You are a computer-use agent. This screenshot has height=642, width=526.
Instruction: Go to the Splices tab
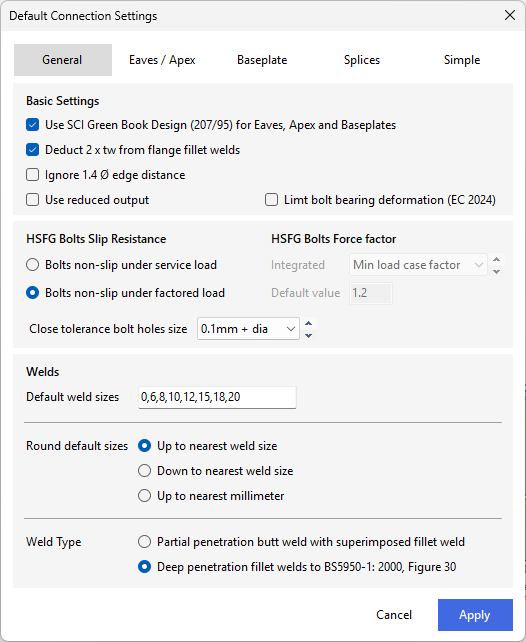[362, 60]
